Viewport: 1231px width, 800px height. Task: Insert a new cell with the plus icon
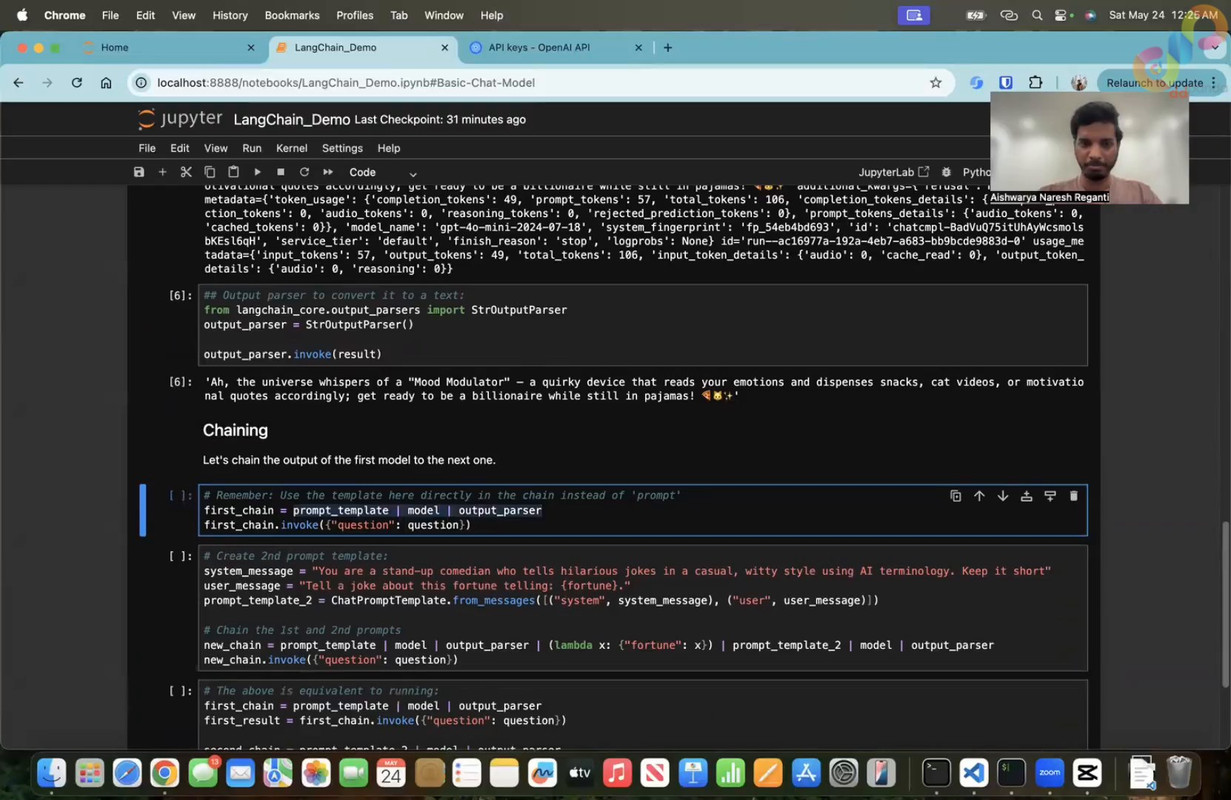tap(162, 172)
